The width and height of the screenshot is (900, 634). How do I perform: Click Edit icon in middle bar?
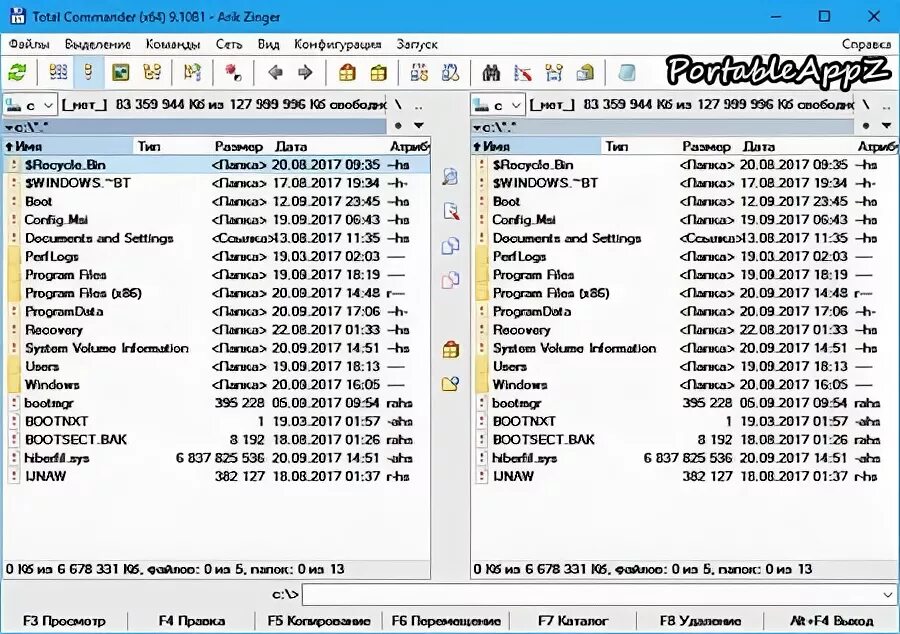point(451,211)
